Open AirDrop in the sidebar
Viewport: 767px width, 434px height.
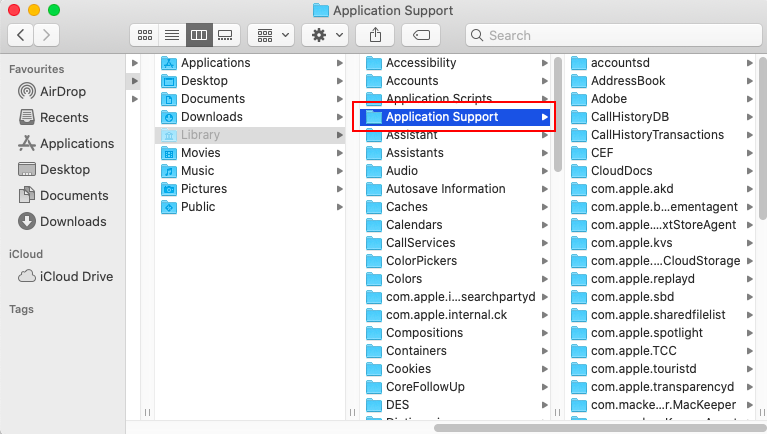[52, 91]
